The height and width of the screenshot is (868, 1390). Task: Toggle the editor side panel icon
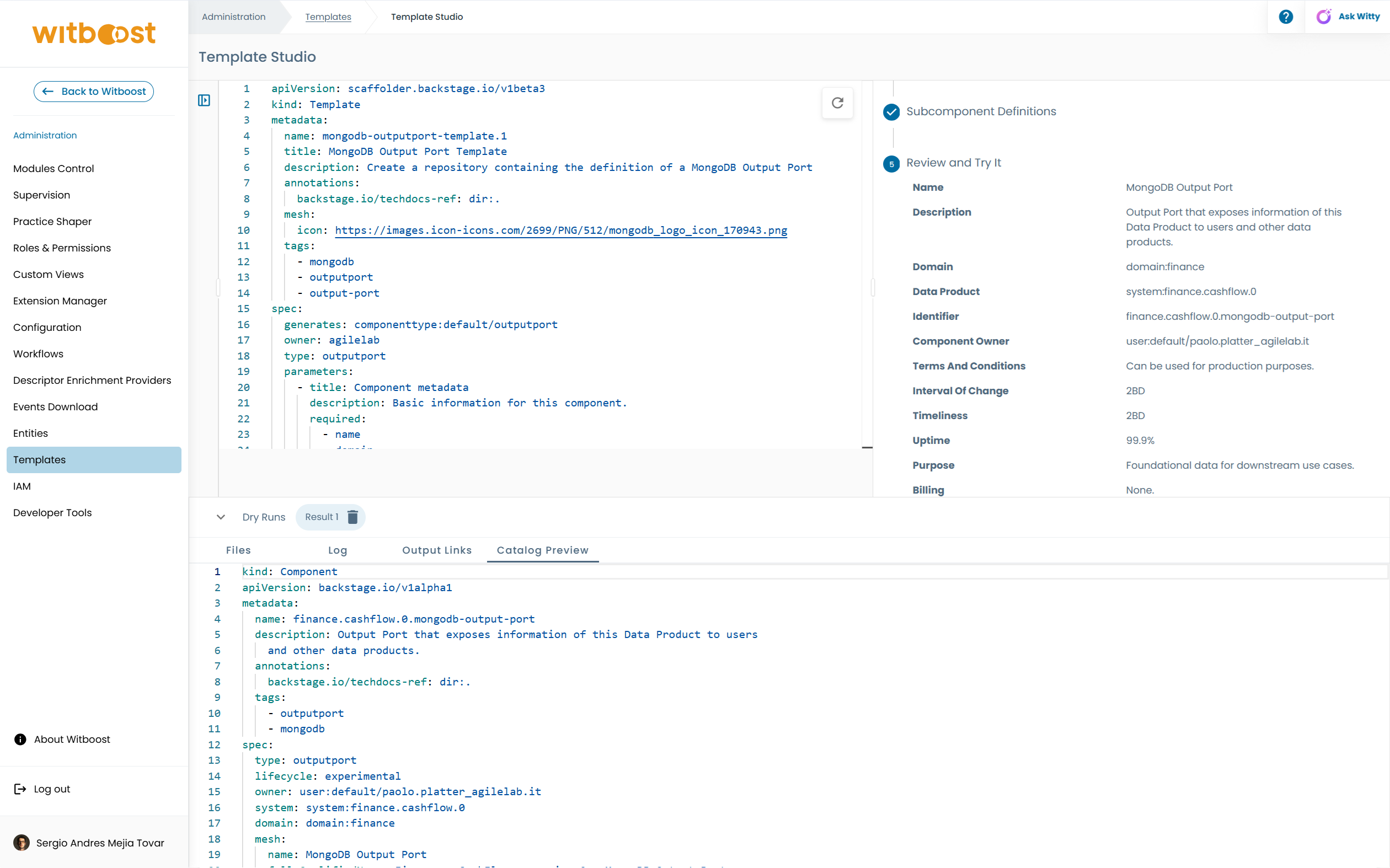(204, 100)
